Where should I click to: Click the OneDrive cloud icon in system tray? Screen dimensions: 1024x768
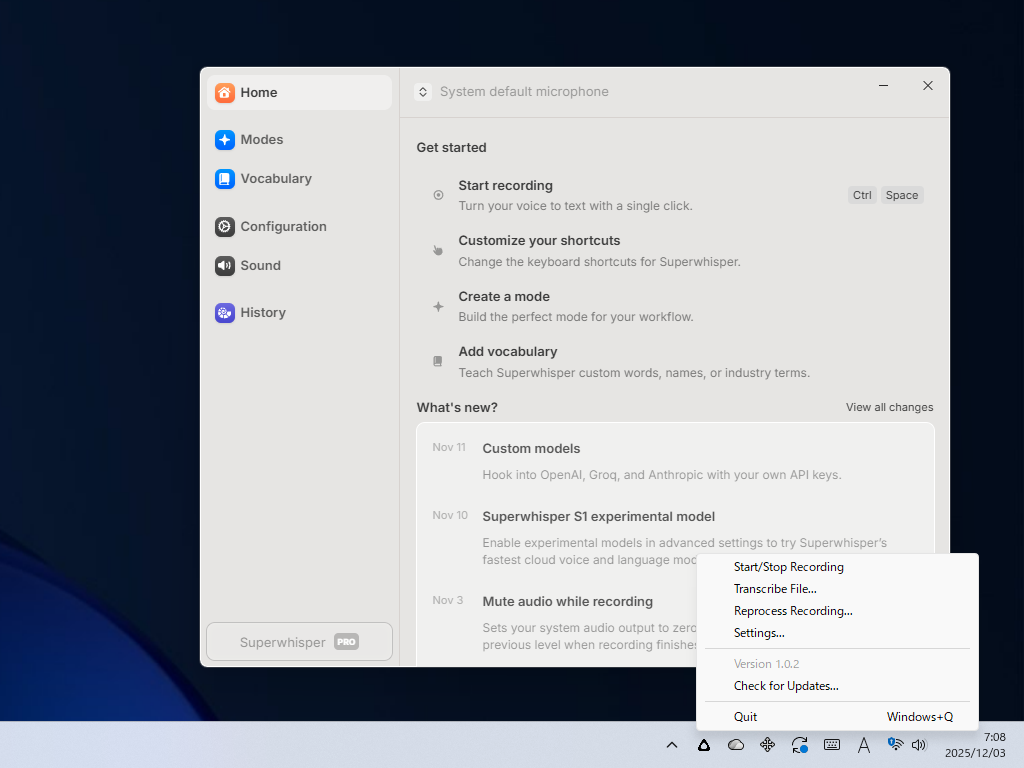point(736,745)
